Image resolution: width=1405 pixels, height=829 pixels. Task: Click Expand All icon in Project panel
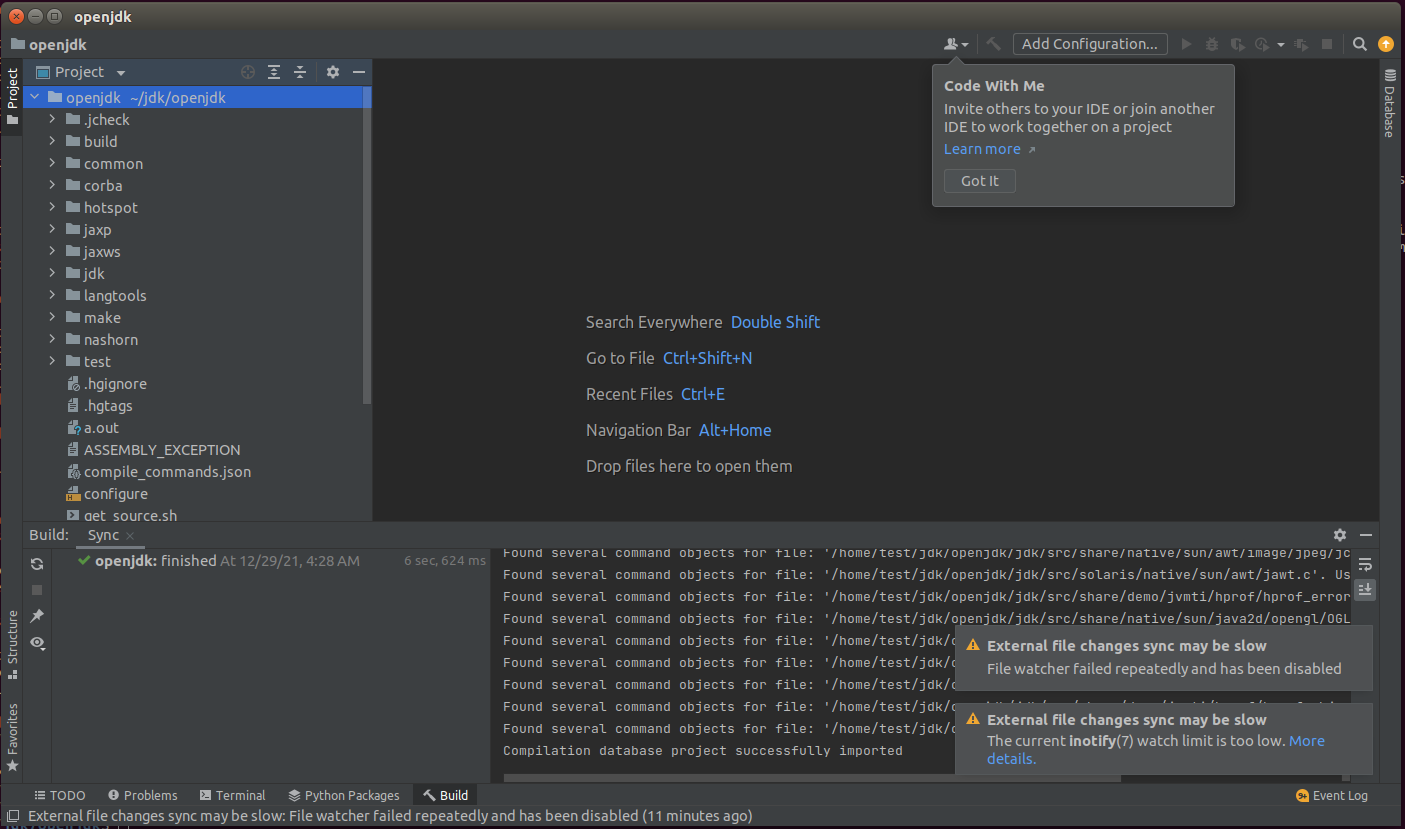tap(274, 72)
